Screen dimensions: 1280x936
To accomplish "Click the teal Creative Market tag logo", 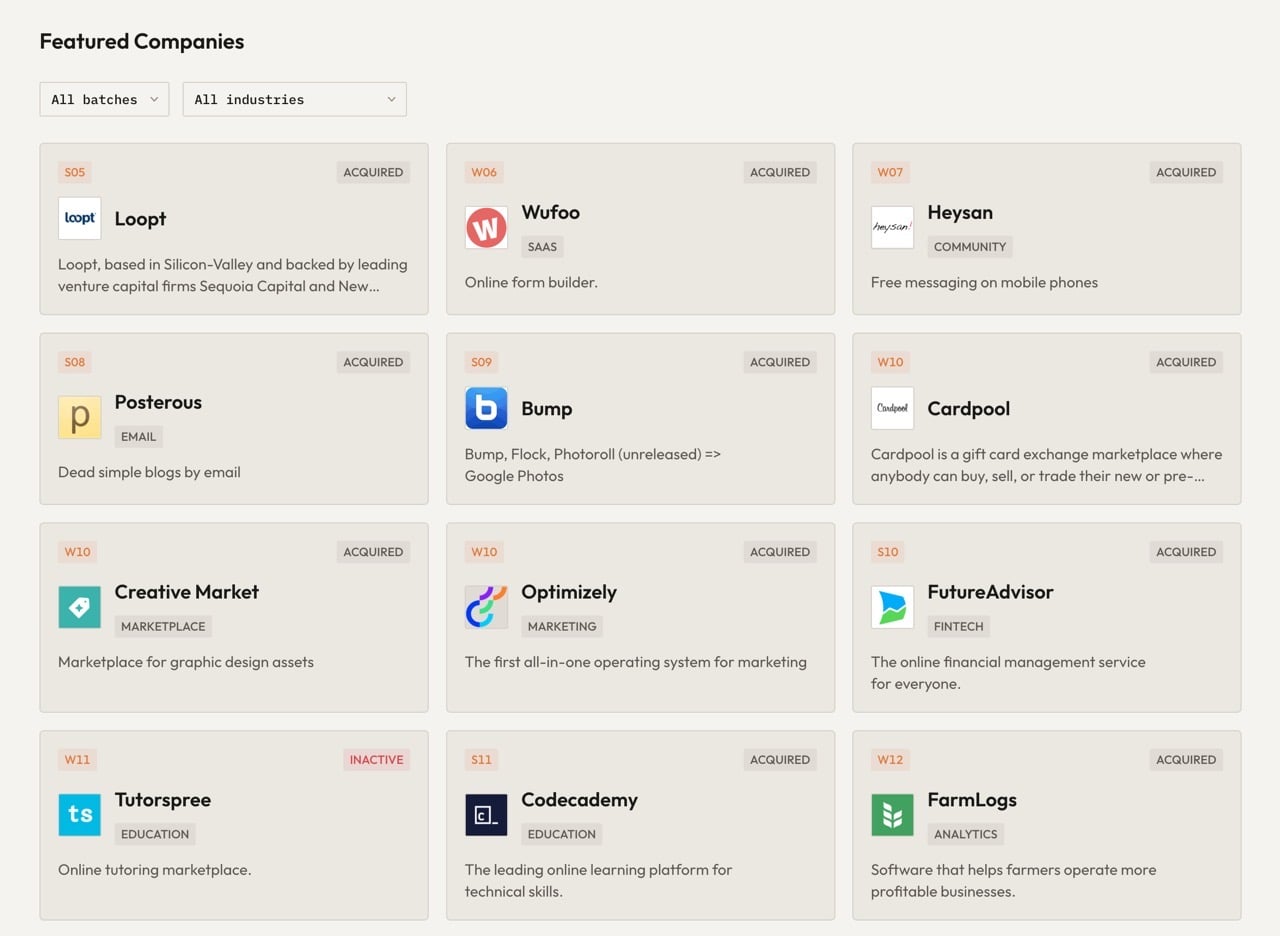I will 80,607.
